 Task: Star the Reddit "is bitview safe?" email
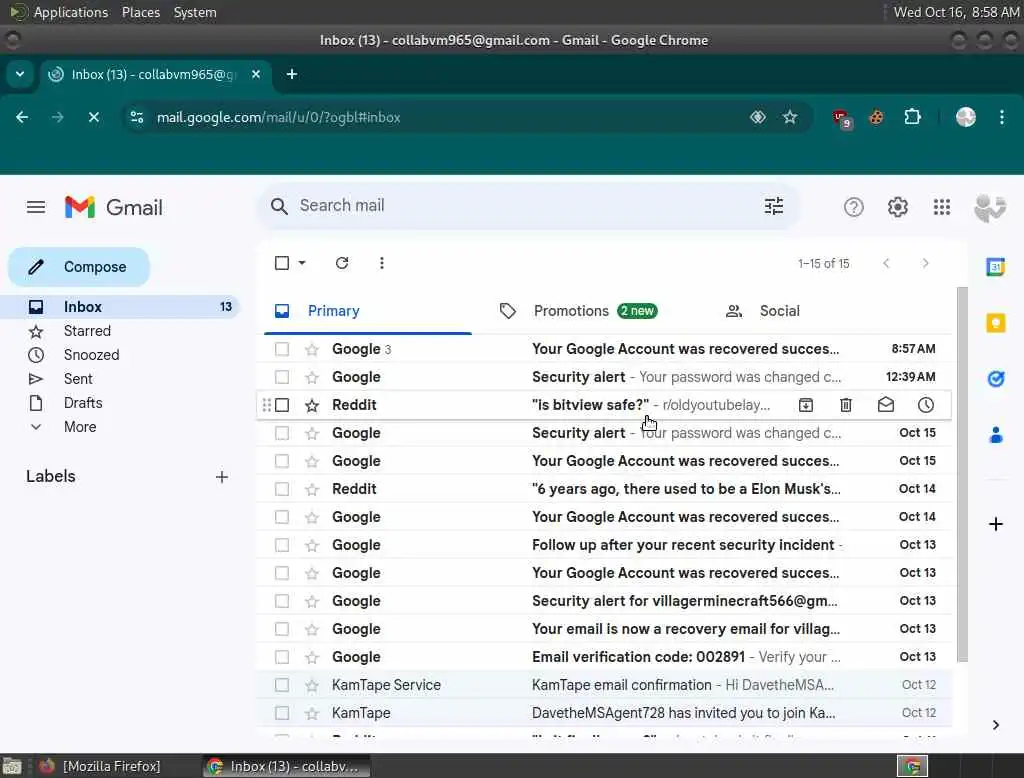[312, 406]
